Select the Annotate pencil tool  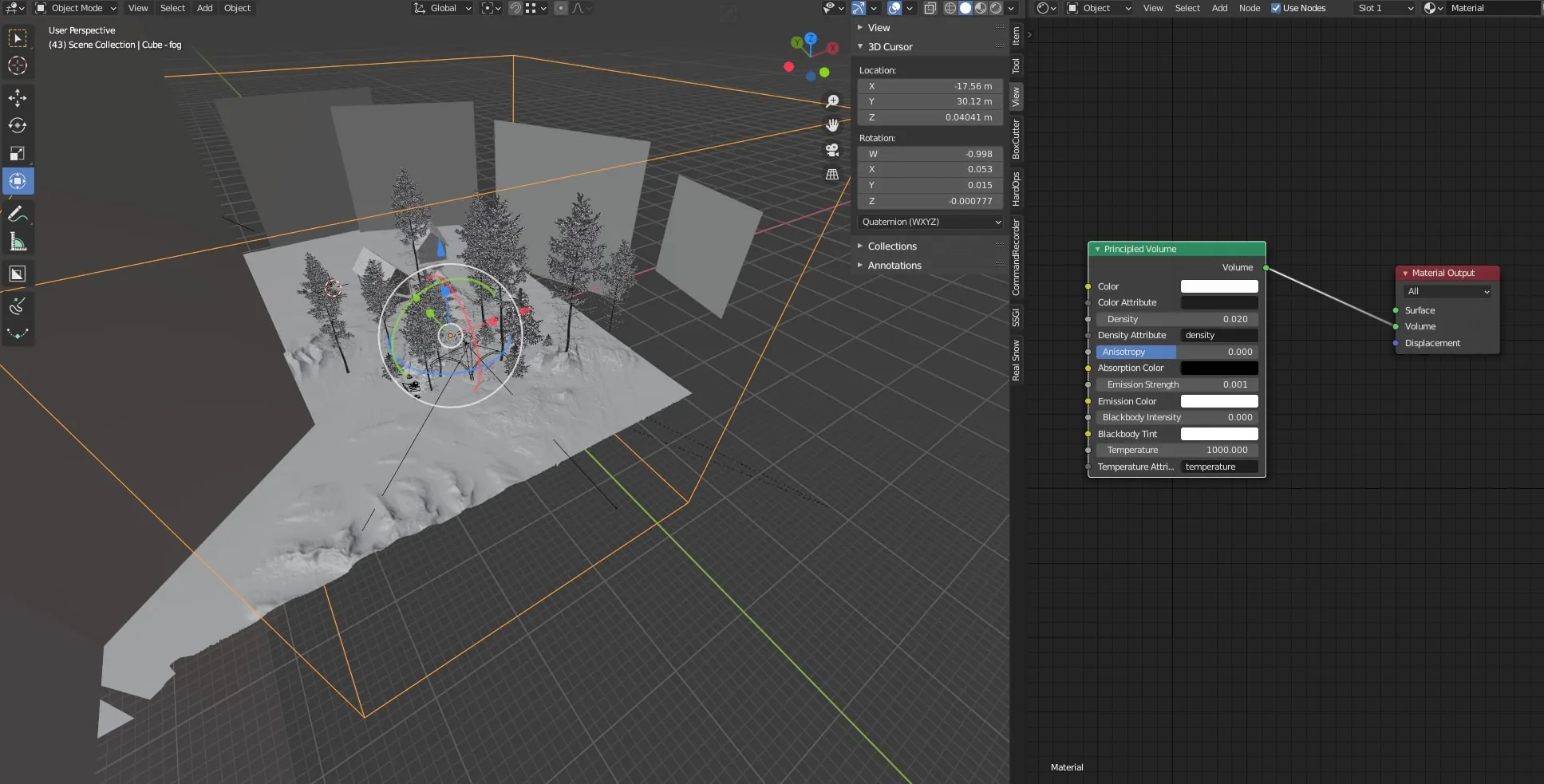(18, 214)
